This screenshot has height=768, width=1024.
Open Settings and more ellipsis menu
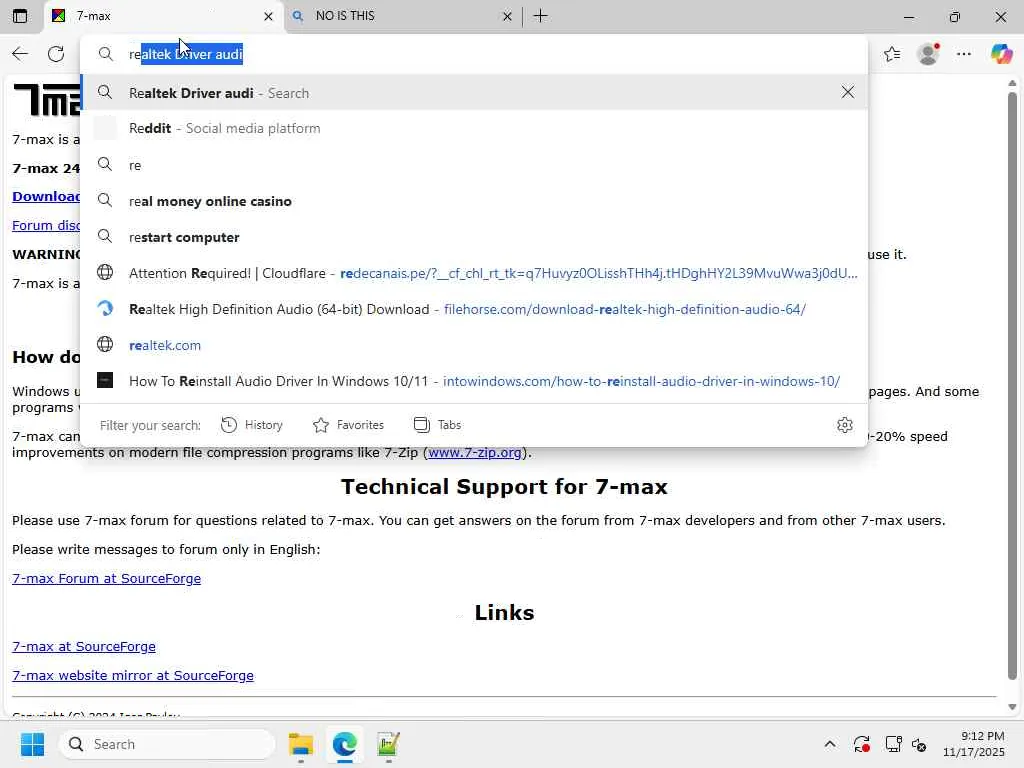[x=964, y=54]
